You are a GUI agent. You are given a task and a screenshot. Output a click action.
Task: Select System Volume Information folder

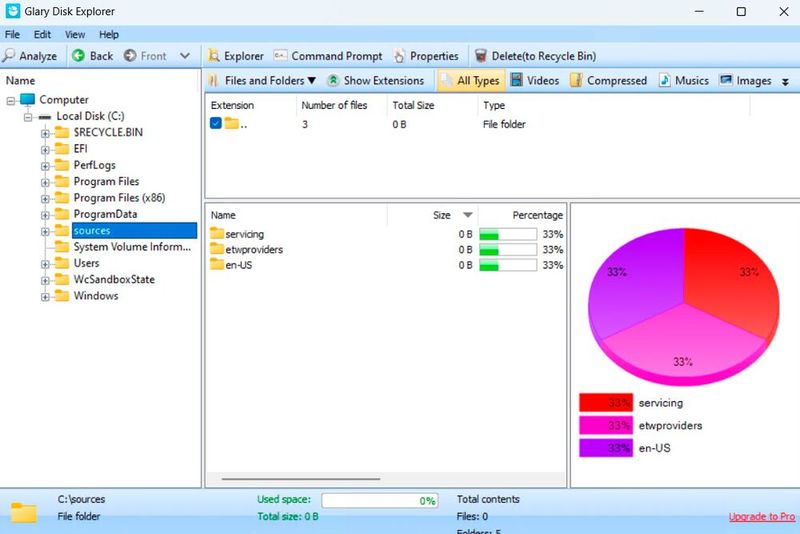coord(132,247)
